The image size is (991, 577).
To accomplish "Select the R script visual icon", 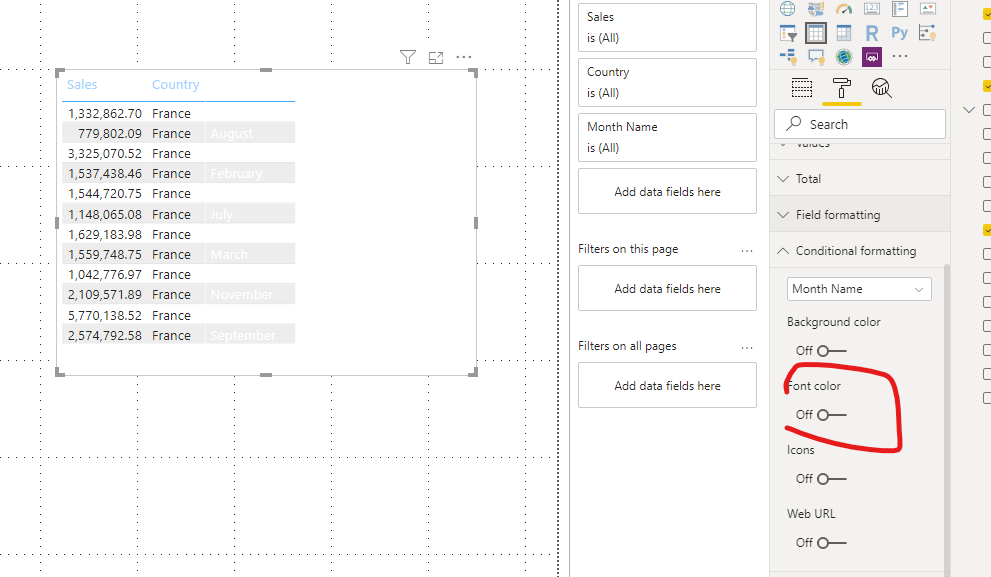I will pyautogui.click(x=872, y=33).
